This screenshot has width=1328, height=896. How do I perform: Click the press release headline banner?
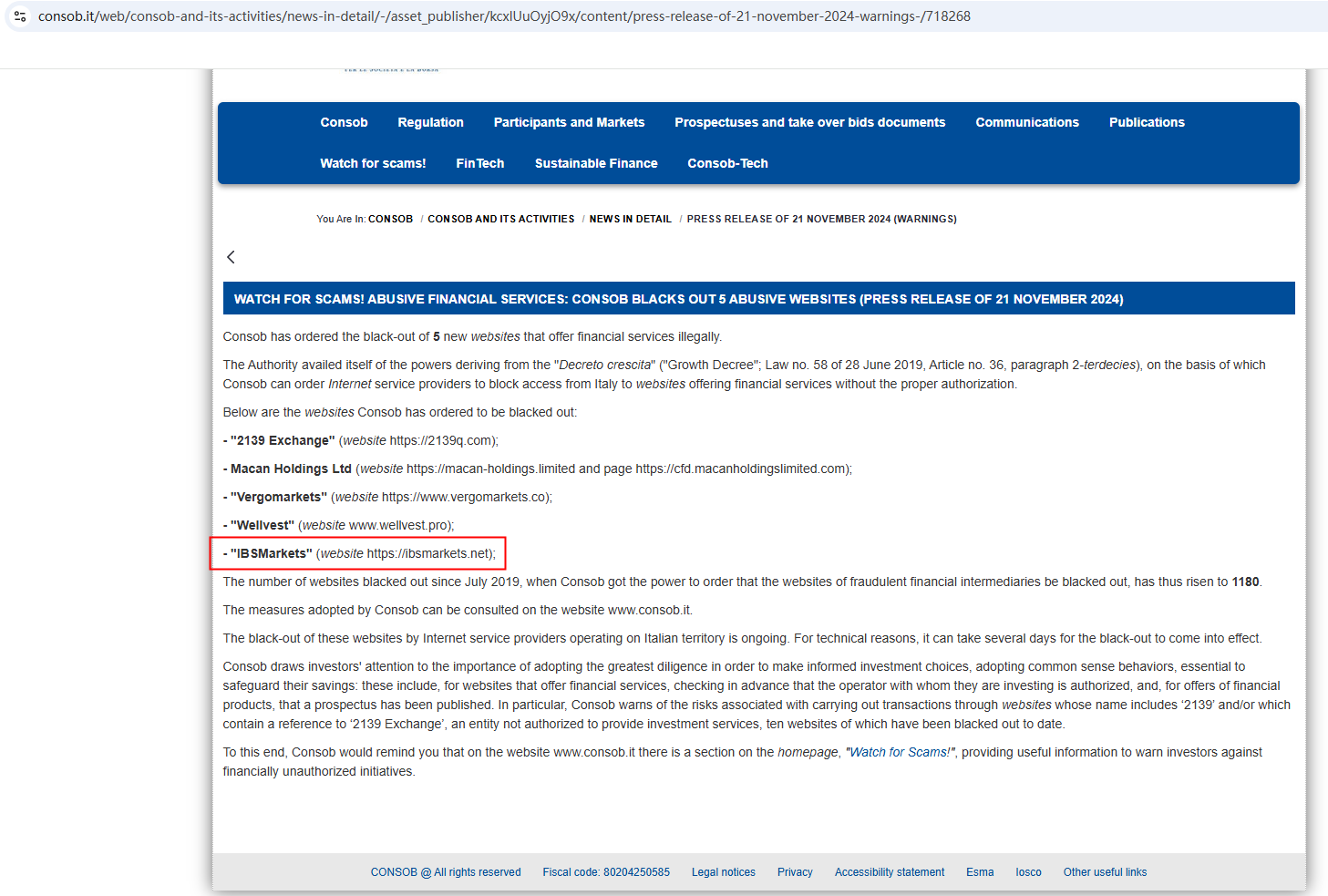tap(758, 299)
